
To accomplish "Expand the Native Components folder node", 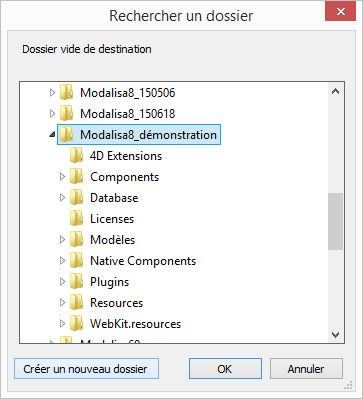I will click(62, 261).
